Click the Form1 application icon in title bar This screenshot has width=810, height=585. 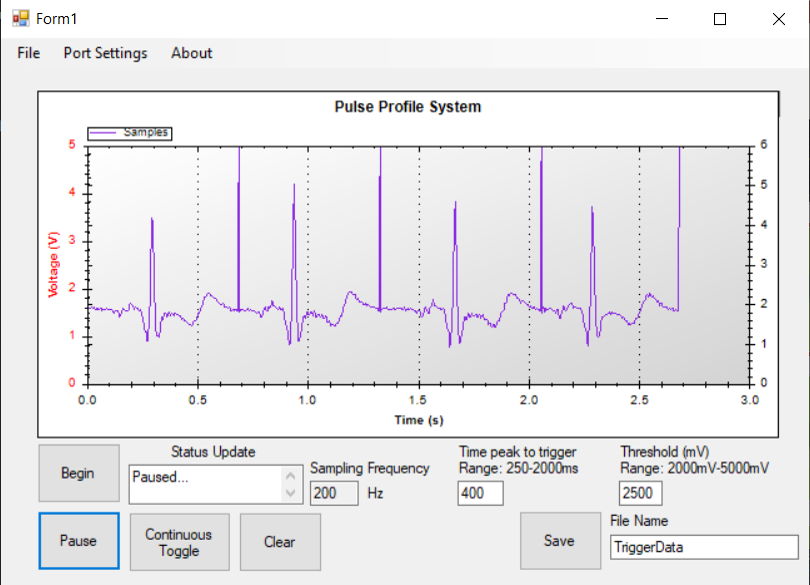coord(20,19)
